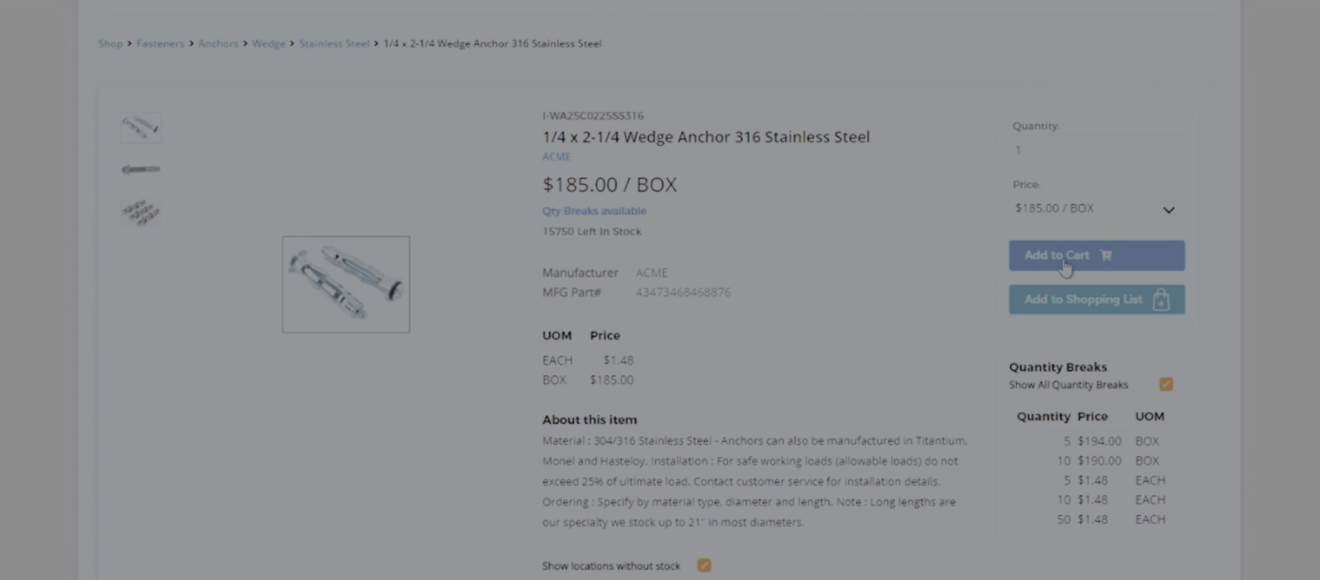The width and height of the screenshot is (1320, 580).
Task: Navigate to the Anchors breadcrumb category
Action: pos(218,44)
